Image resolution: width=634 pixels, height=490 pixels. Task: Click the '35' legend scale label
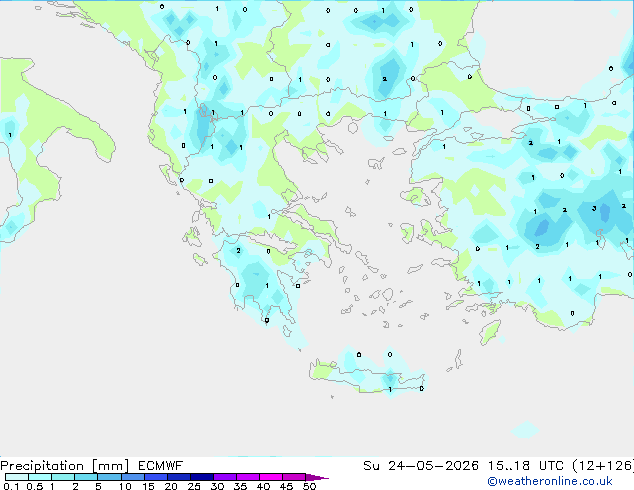tap(240, 486)
